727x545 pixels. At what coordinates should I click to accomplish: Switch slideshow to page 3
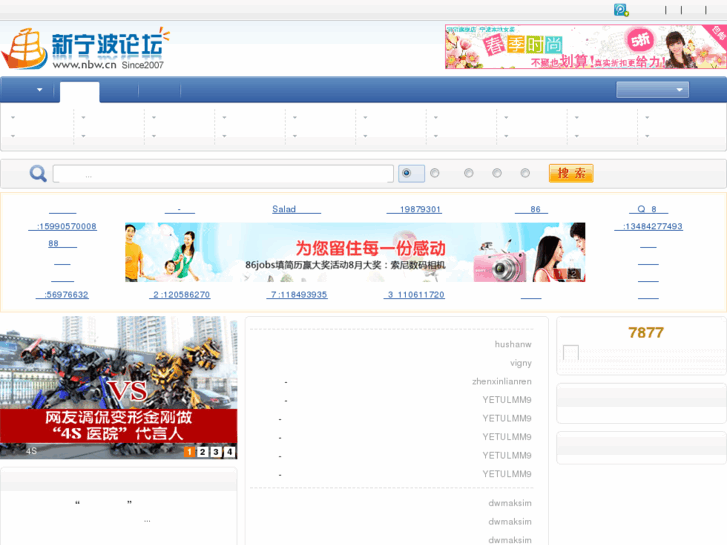[216, 452]
